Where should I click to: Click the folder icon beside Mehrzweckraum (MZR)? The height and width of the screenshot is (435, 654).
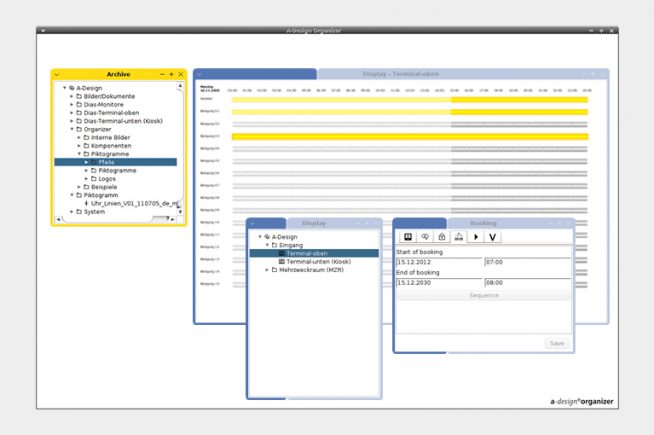[274, 270]
